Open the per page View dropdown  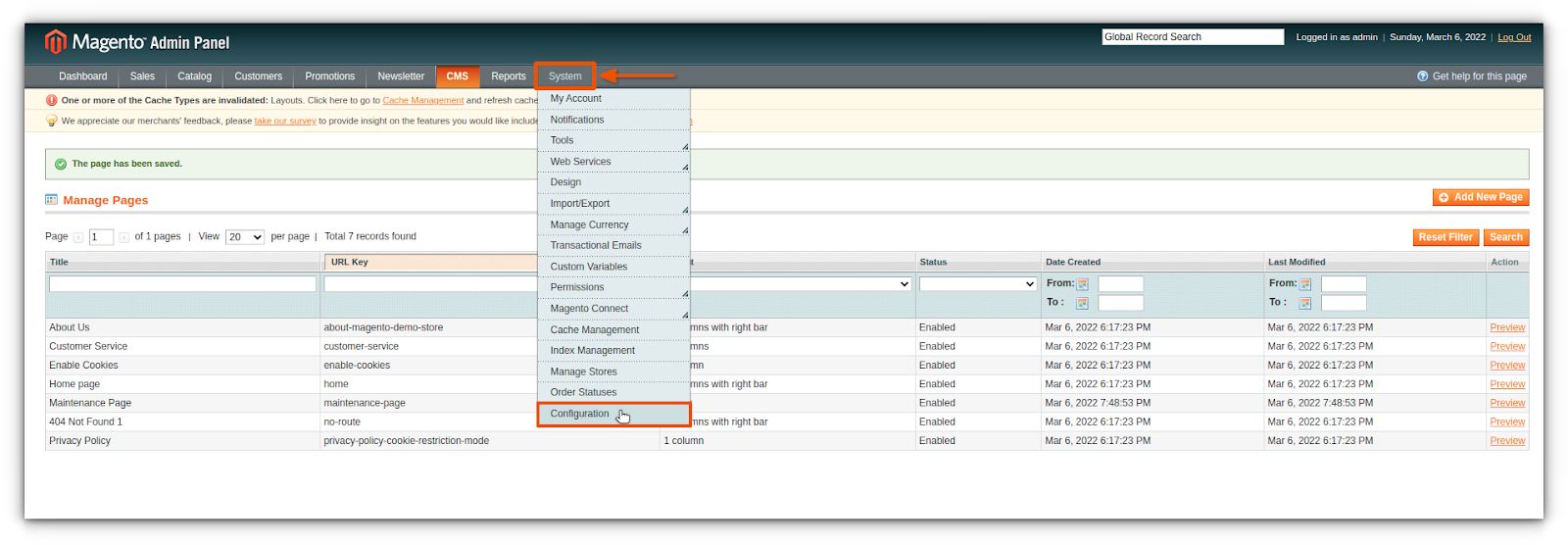tap(245, 237)
